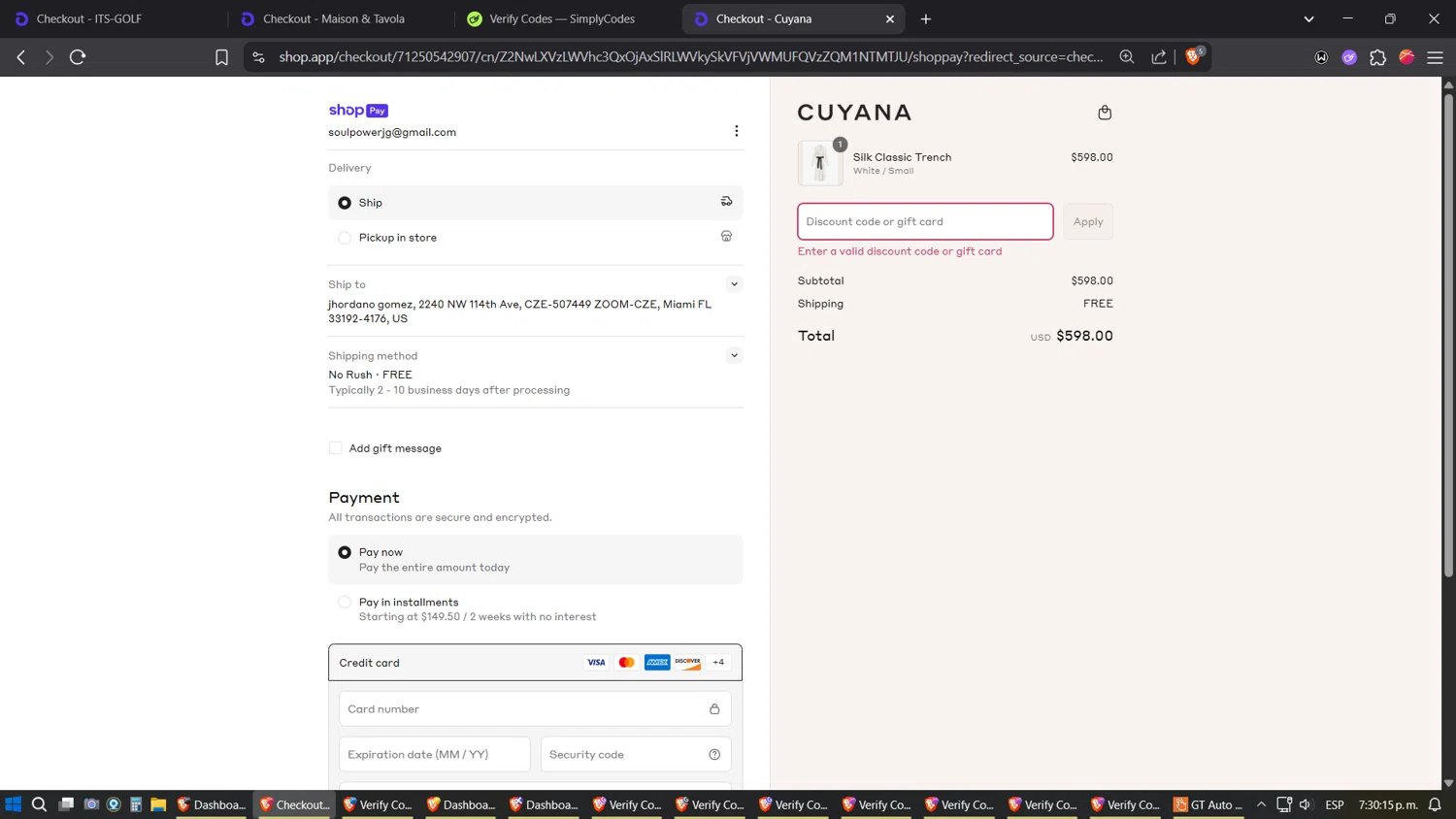Click the browser forward arrow
Screen dimensions: 1456x819
(x=50, y=57)
